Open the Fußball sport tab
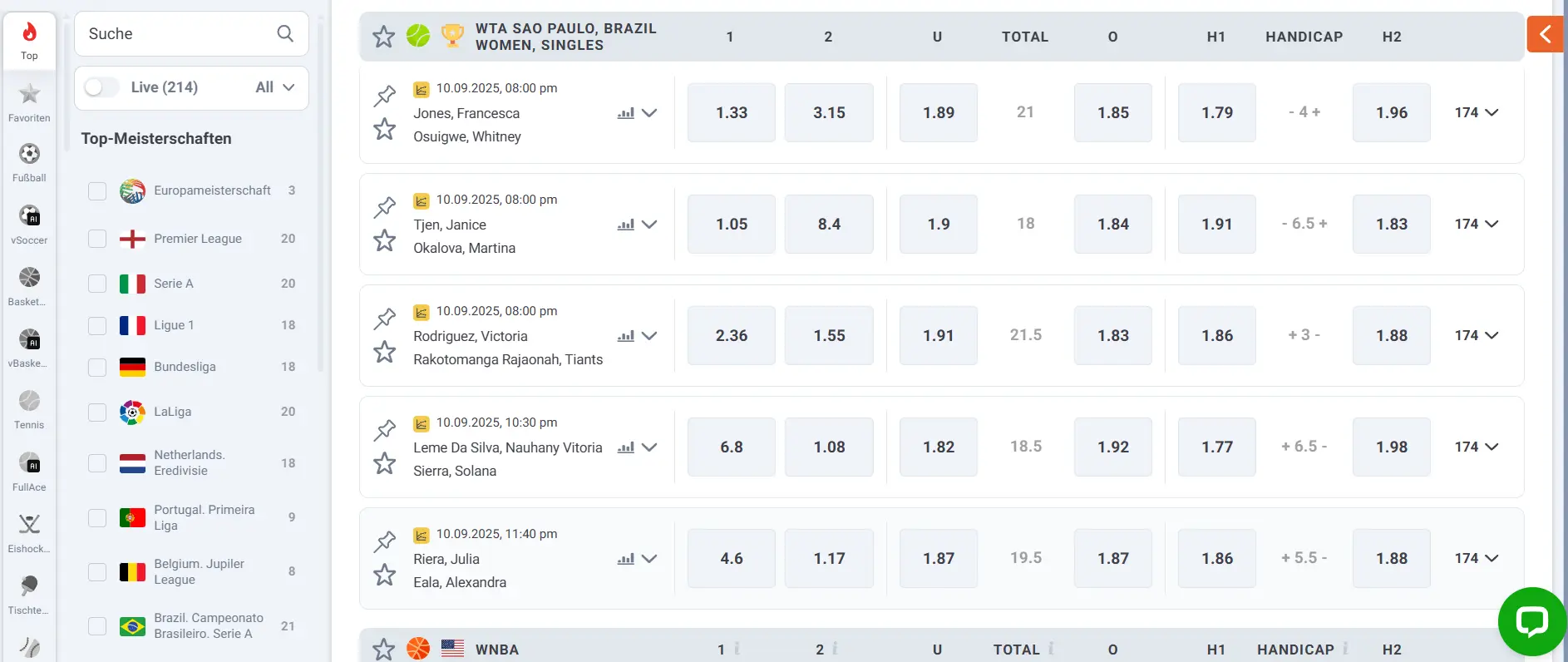The height and width of the screenshot is (662, 1568). click(x=29, y=161)
